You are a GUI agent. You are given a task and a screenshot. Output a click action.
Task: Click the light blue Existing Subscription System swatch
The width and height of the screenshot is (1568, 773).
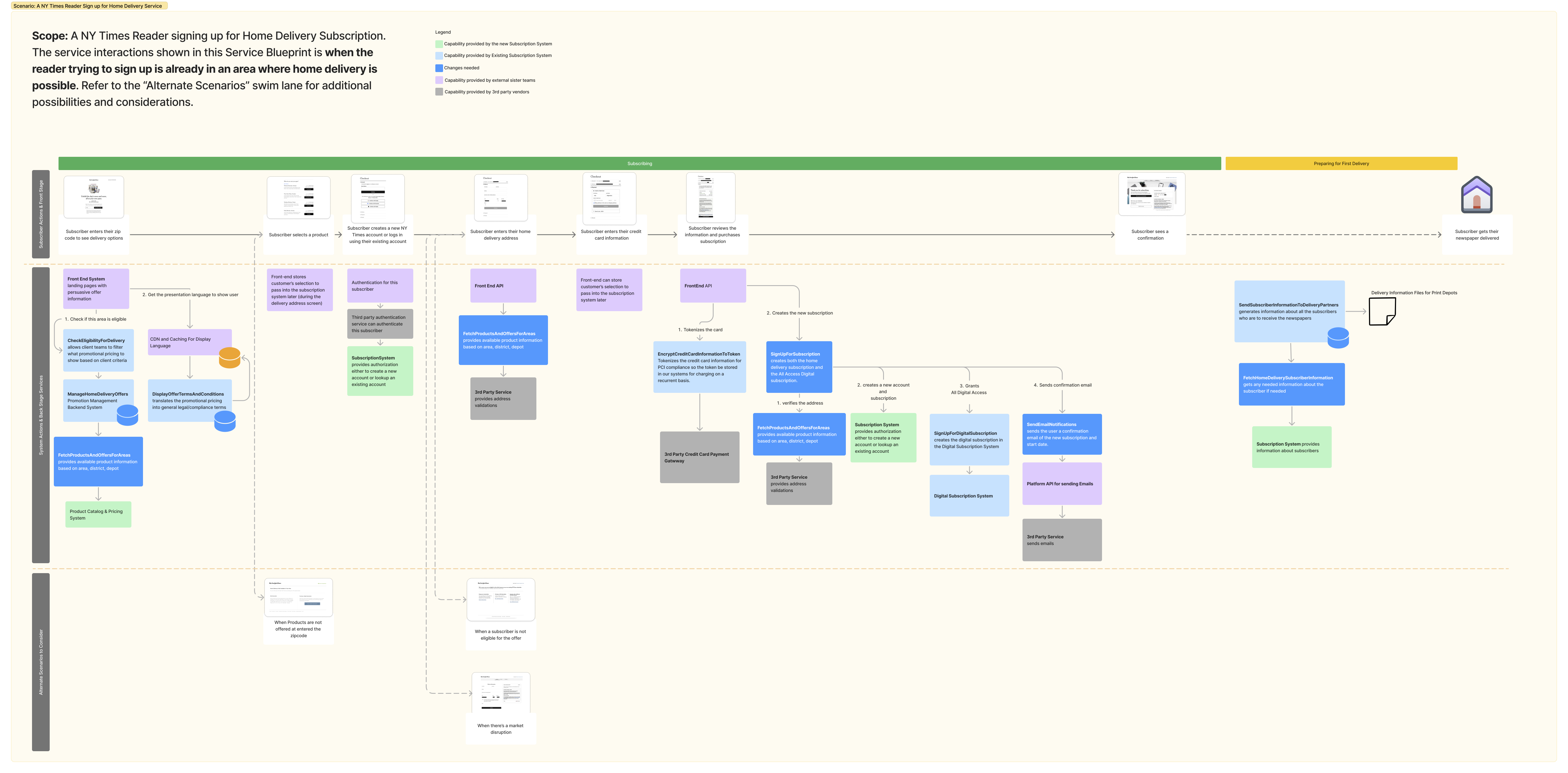point(439,55)
